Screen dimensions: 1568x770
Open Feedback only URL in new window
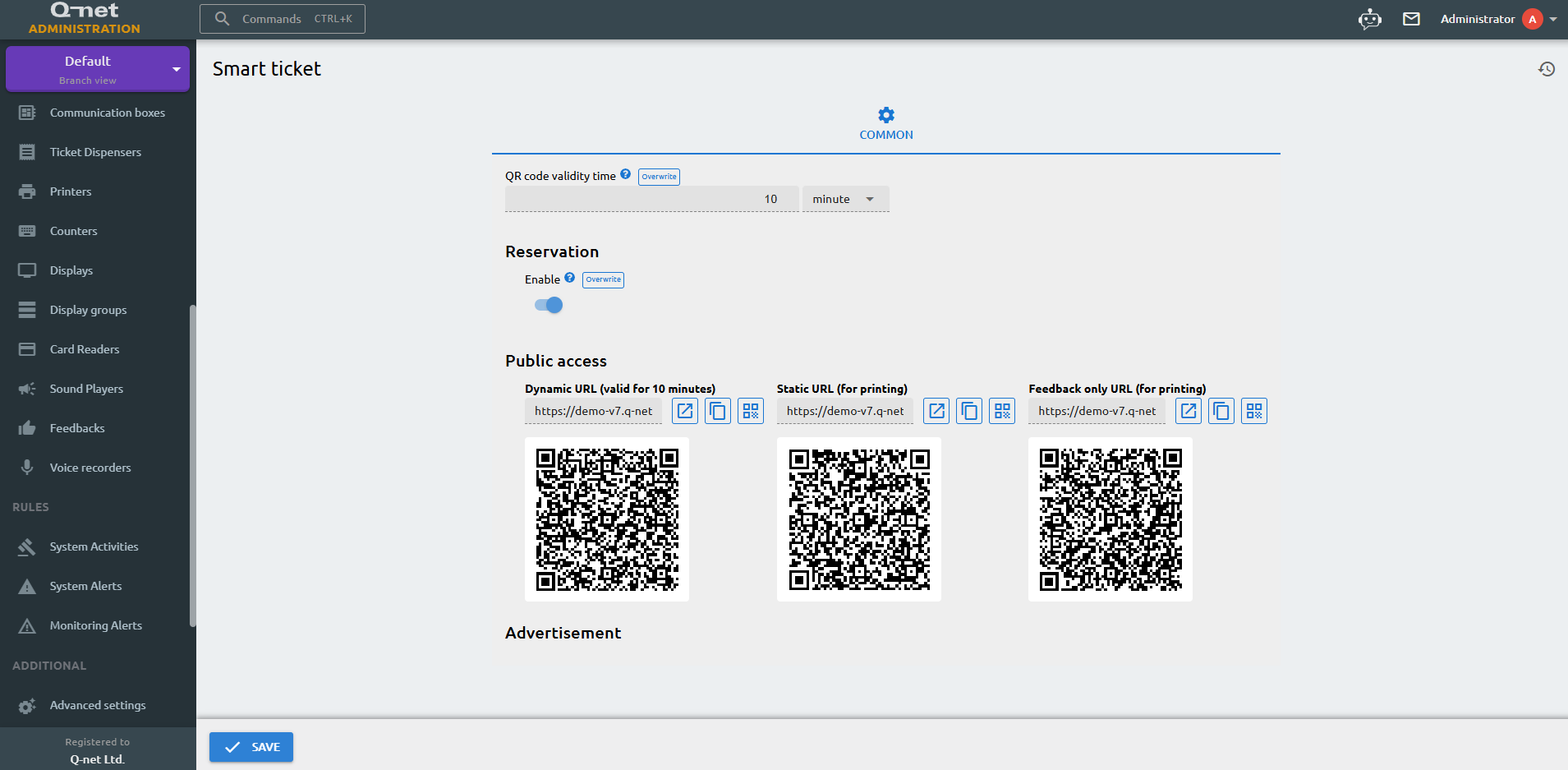[x=1189, y=411]
